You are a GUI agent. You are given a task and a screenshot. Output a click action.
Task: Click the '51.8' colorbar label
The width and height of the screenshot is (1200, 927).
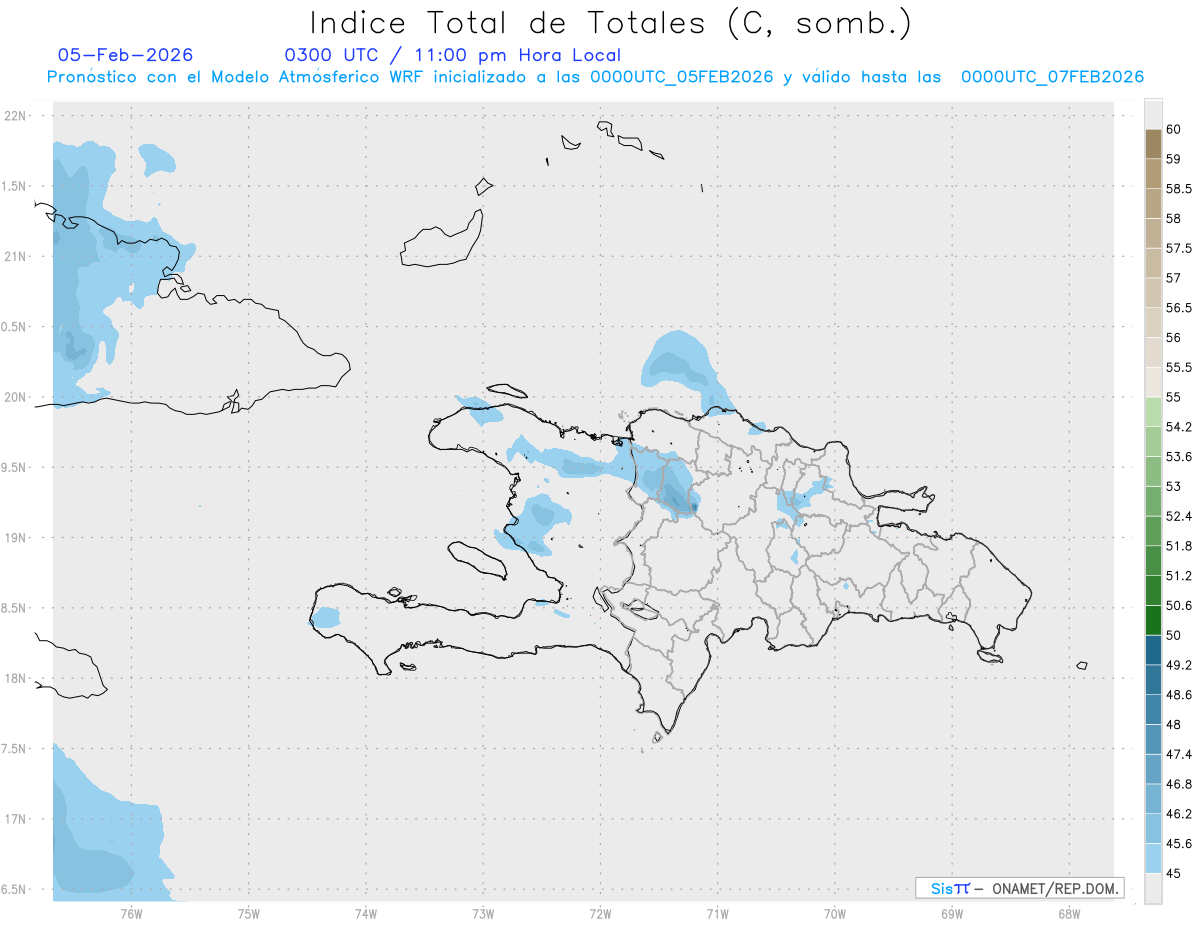1178,546
